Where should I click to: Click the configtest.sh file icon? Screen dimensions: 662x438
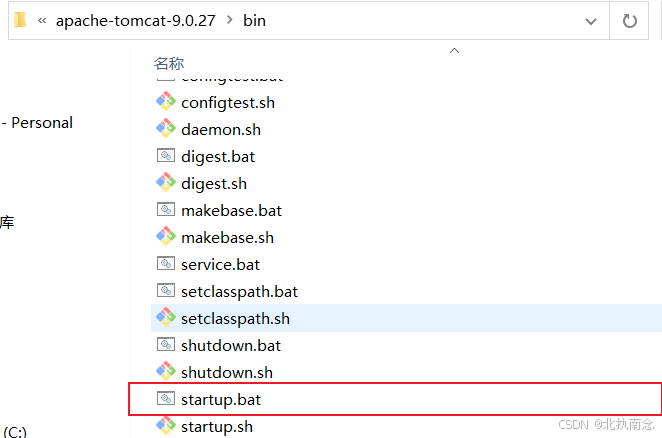pos(166,101)
